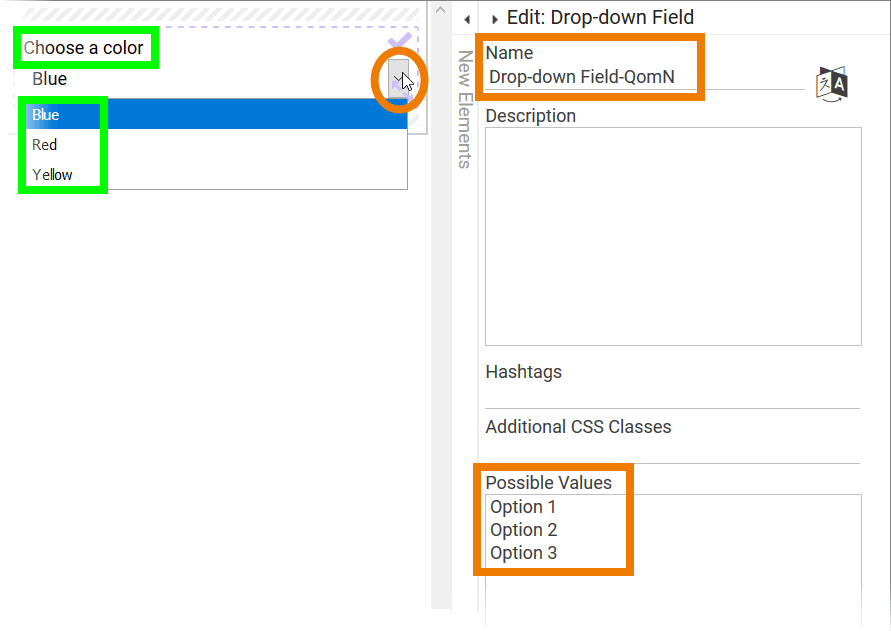Click inside the Description text area
The image size is (891, 635).
click(672, 235)
